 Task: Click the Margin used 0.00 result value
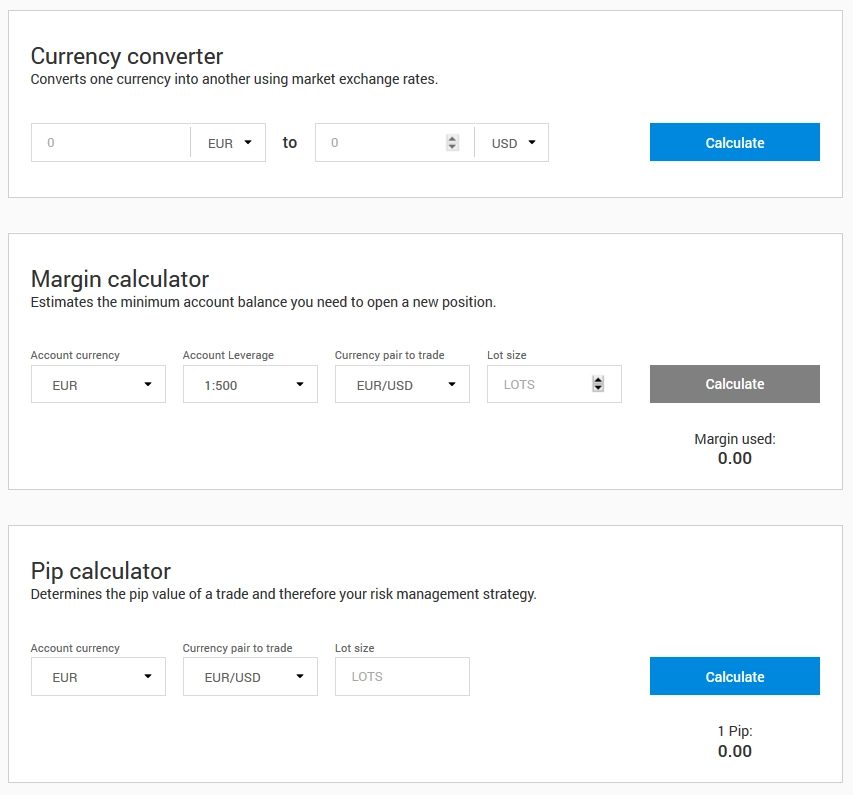pos(734,459)
